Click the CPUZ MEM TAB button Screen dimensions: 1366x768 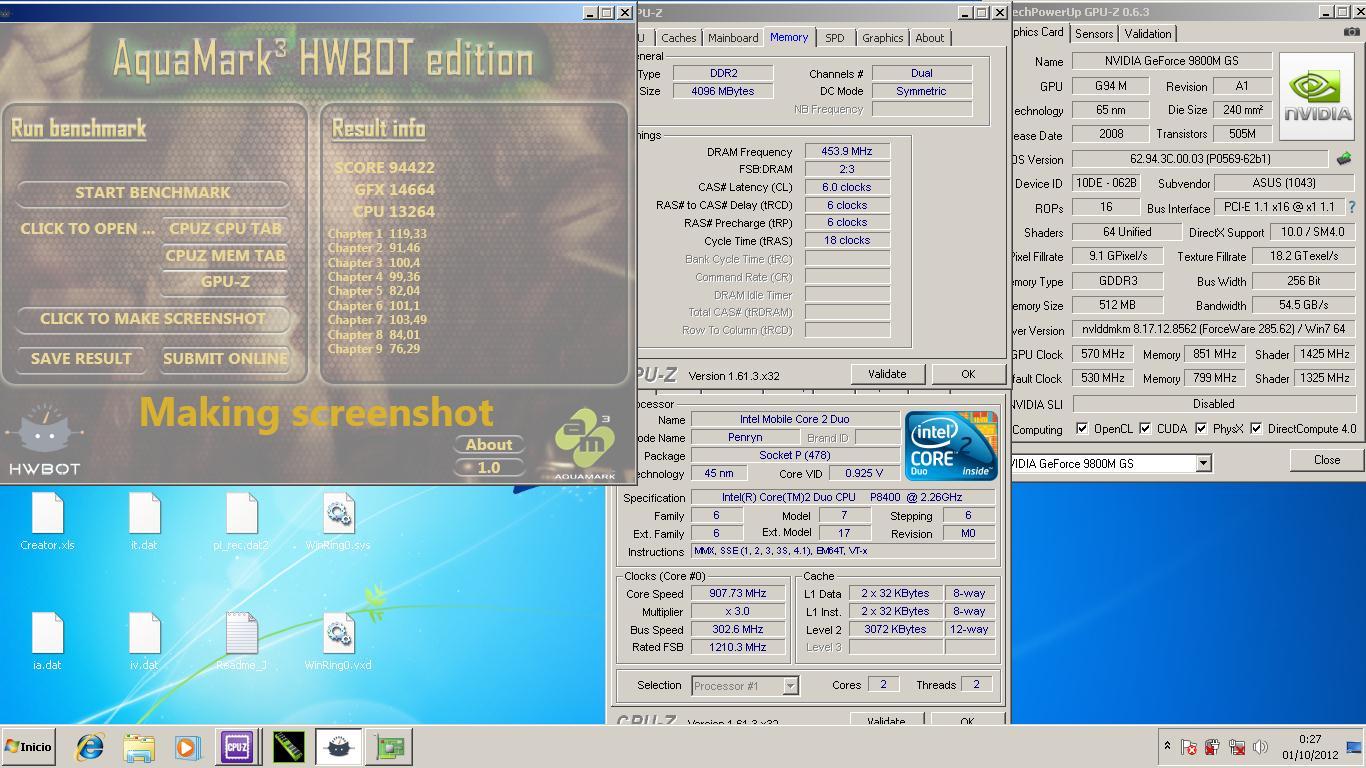coord(225,255)
